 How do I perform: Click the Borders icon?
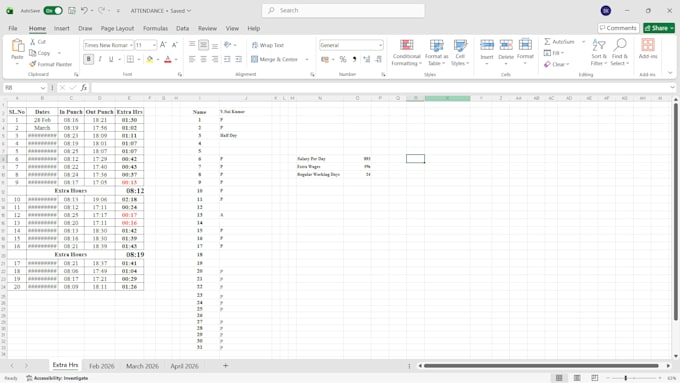[x=130, y=59]
